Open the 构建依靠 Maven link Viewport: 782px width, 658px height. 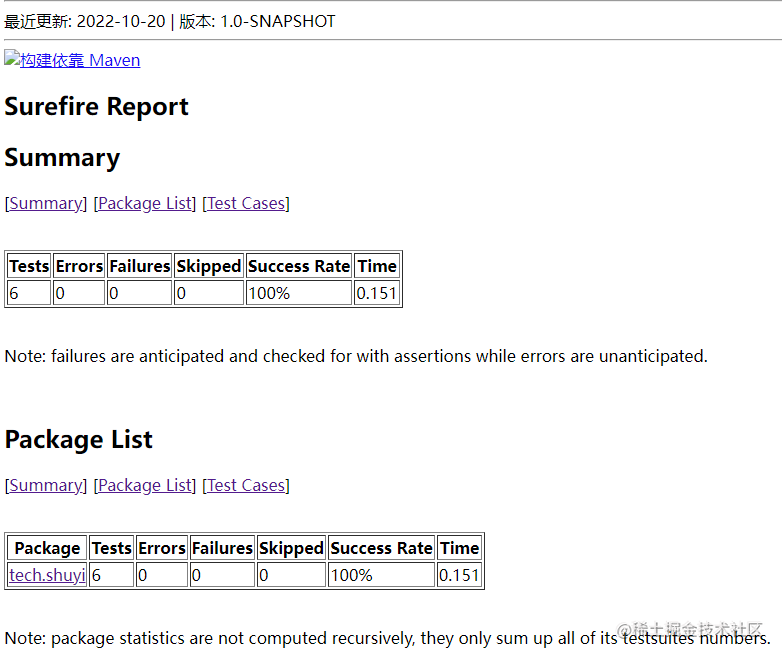click(x=80, y=60)
